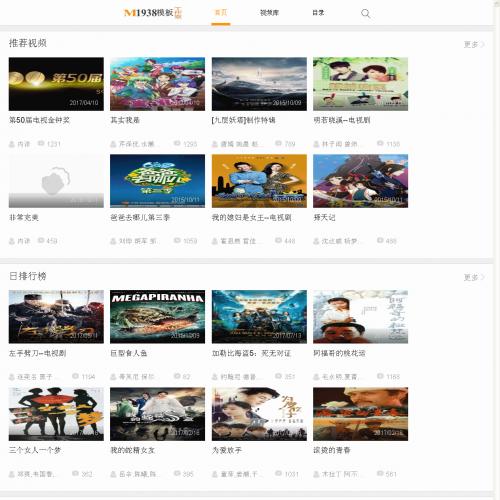Open the [九层妖塔]制作特辑 thumbnail

coord(259,84)
